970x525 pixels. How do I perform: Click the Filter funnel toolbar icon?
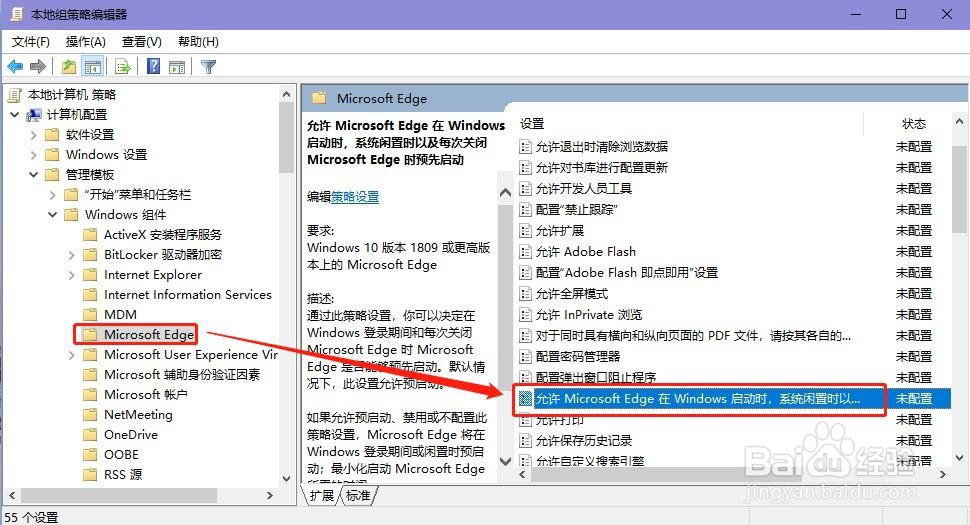(x=208, y=66)
